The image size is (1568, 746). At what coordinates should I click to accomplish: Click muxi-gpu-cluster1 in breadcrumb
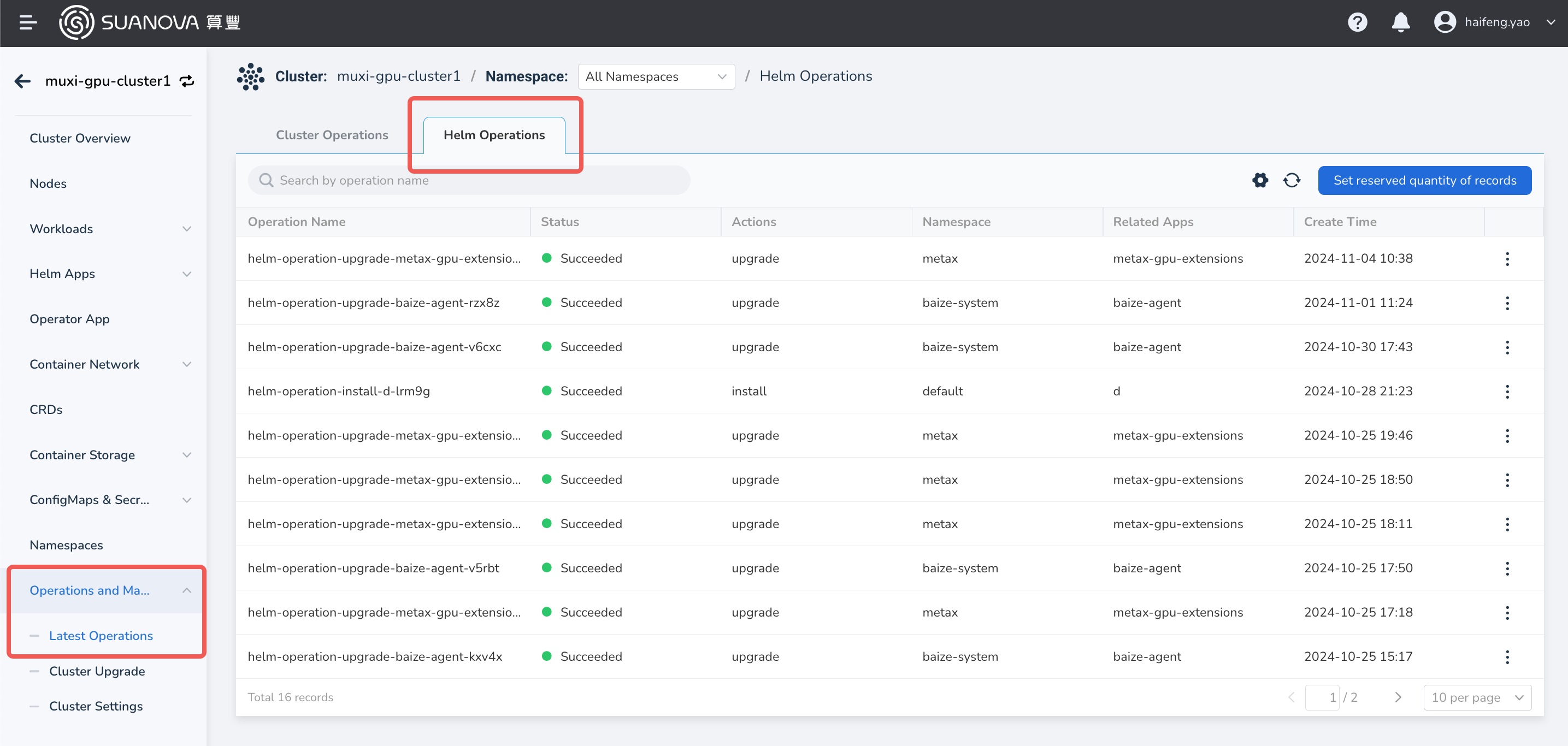[399, 76]
